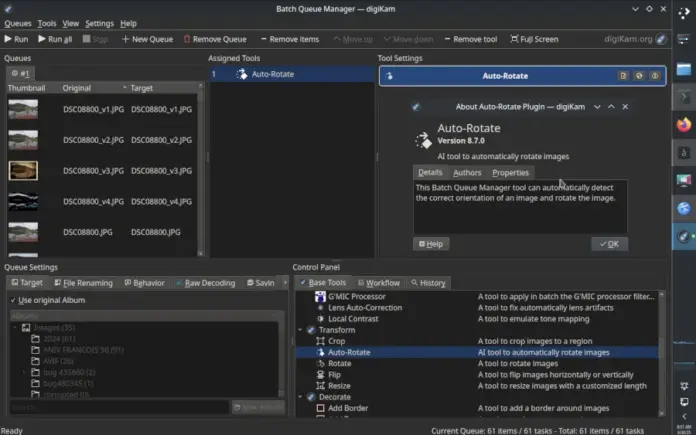Click the info icon in Auto-Rotate header
The height and width of the screenshot is (435, 696).
(655, 76)
